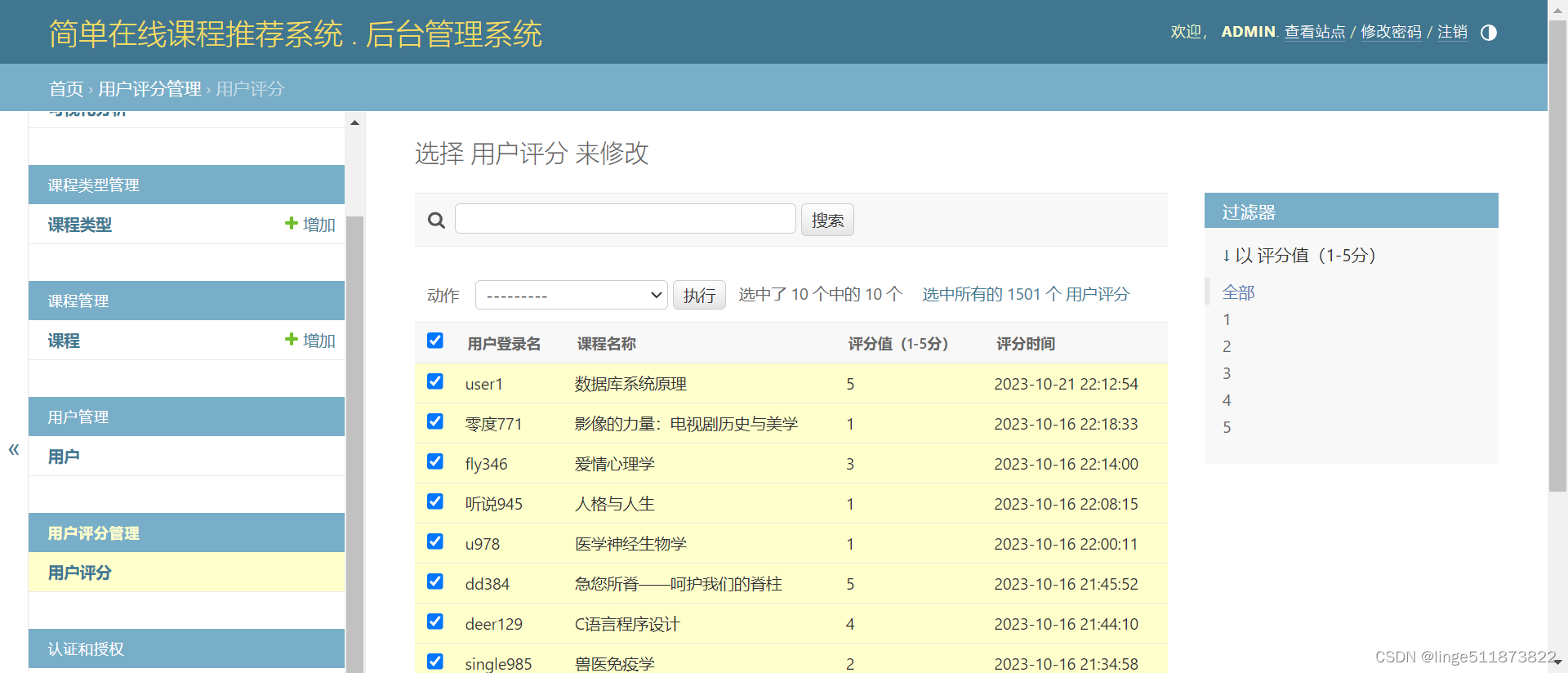Click the green plus beside 课程类型
The height and width of the screenshot is (673, 1568).
pos(292,223)
